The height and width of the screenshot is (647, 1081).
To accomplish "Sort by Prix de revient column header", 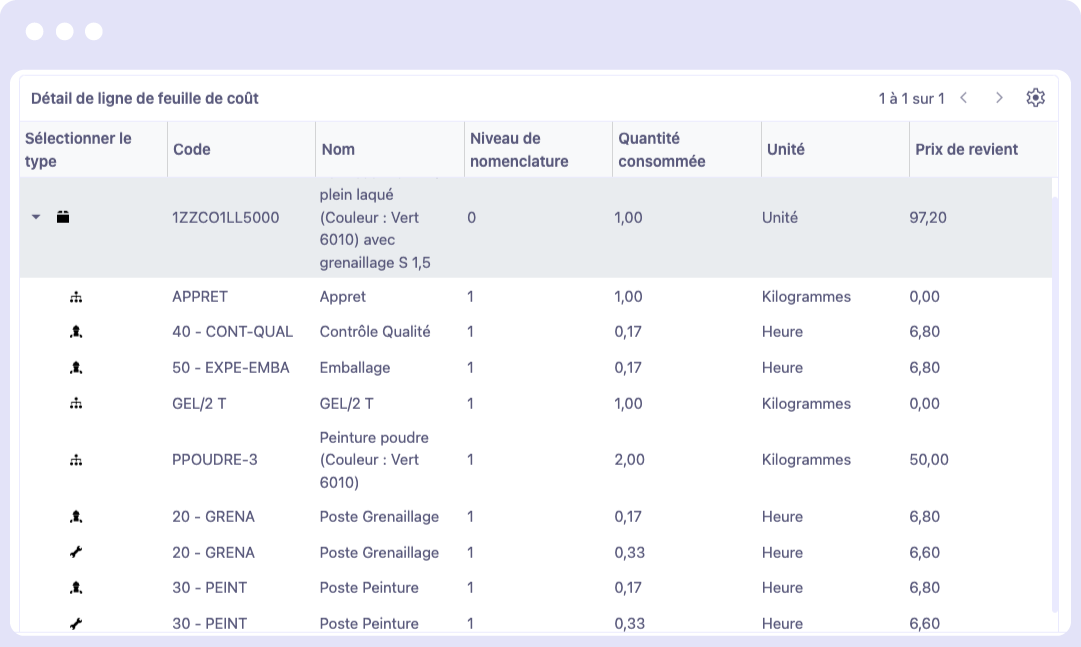I will [966, 150].
